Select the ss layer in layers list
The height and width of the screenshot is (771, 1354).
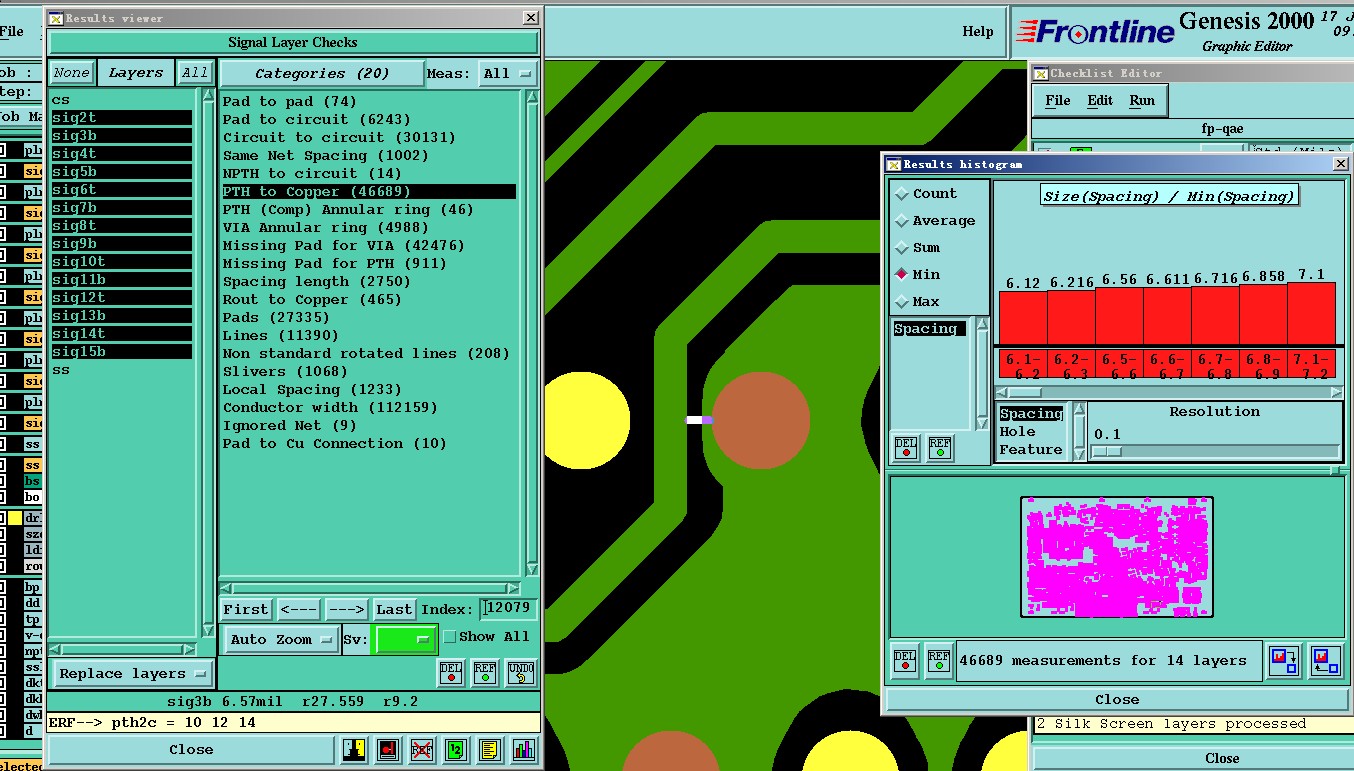[x=61, y=370]
